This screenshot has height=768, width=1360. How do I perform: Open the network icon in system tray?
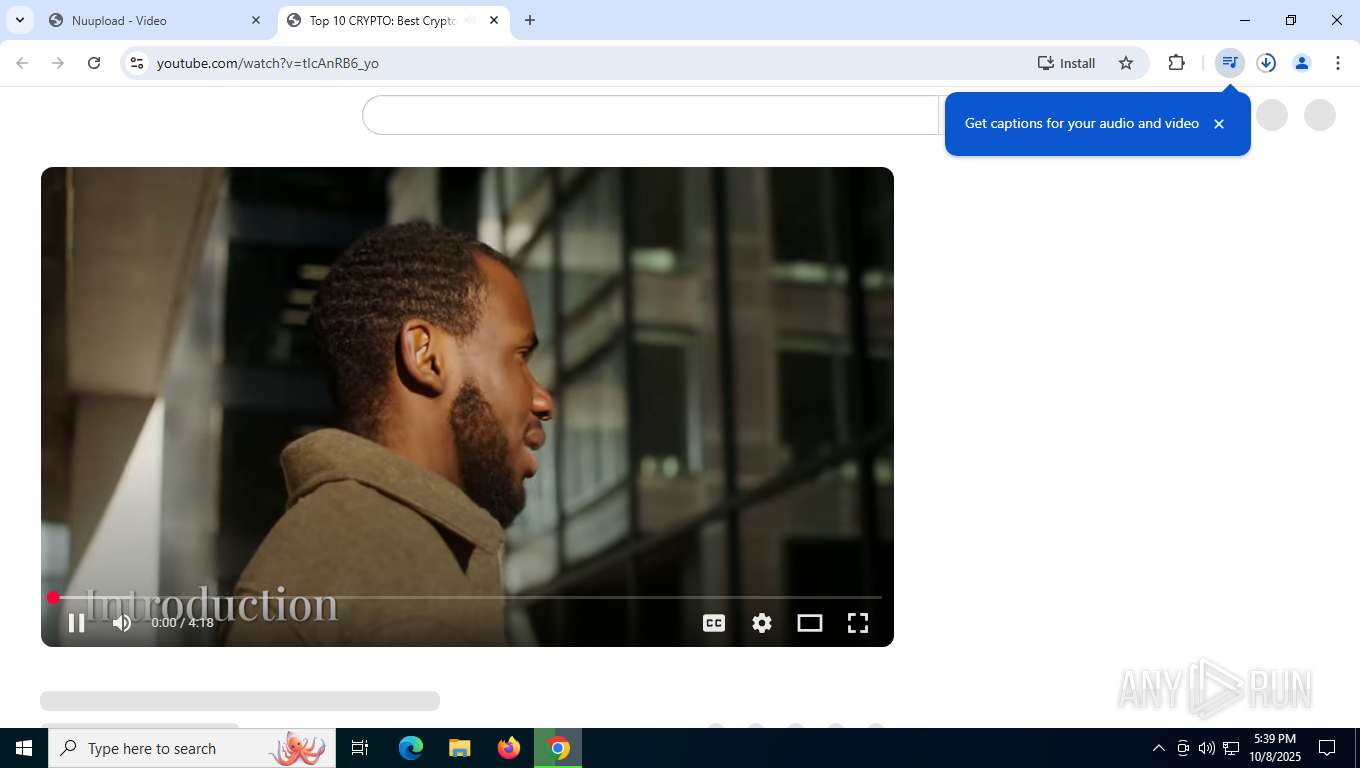tap(1231, 748)
